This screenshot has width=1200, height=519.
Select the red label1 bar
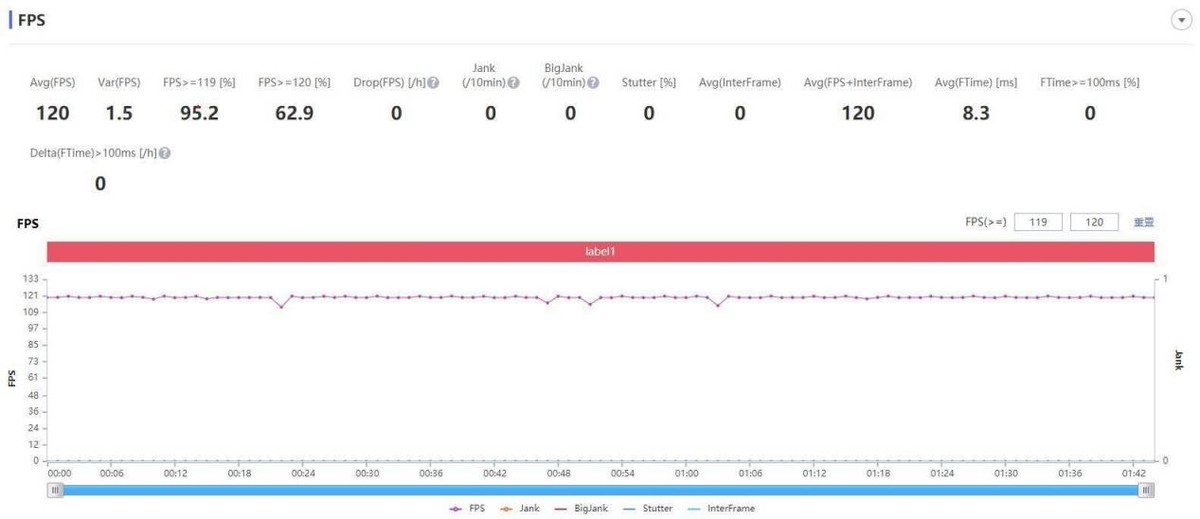[x=600, y=252]
